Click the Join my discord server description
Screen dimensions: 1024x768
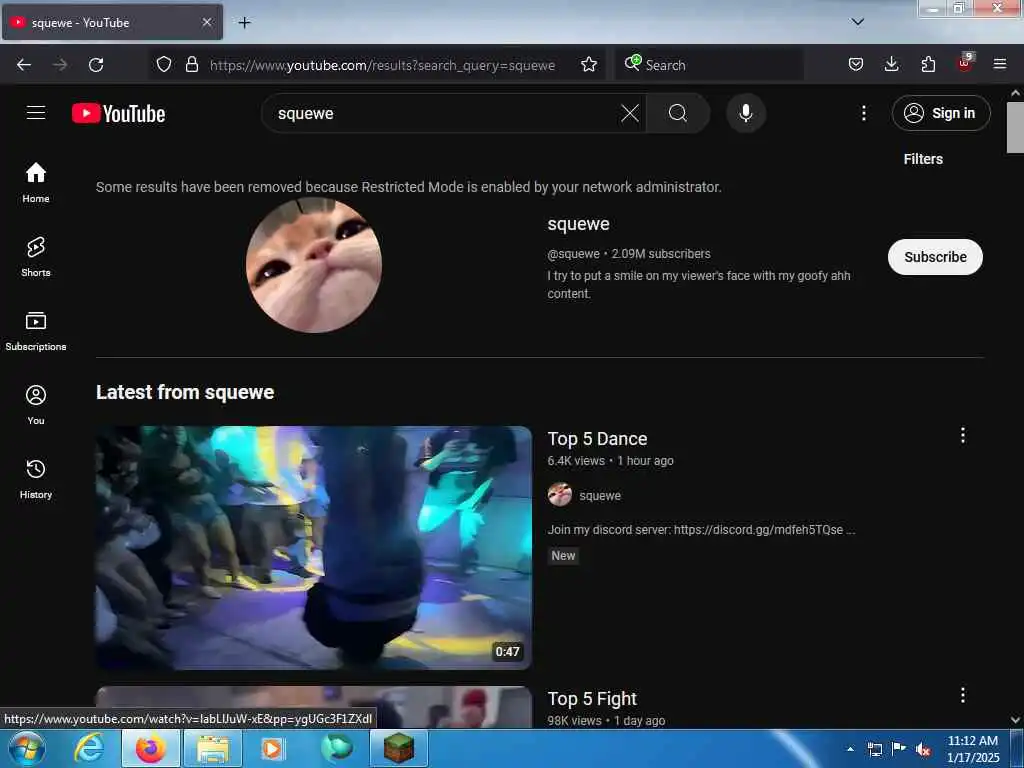coord(701,530)
